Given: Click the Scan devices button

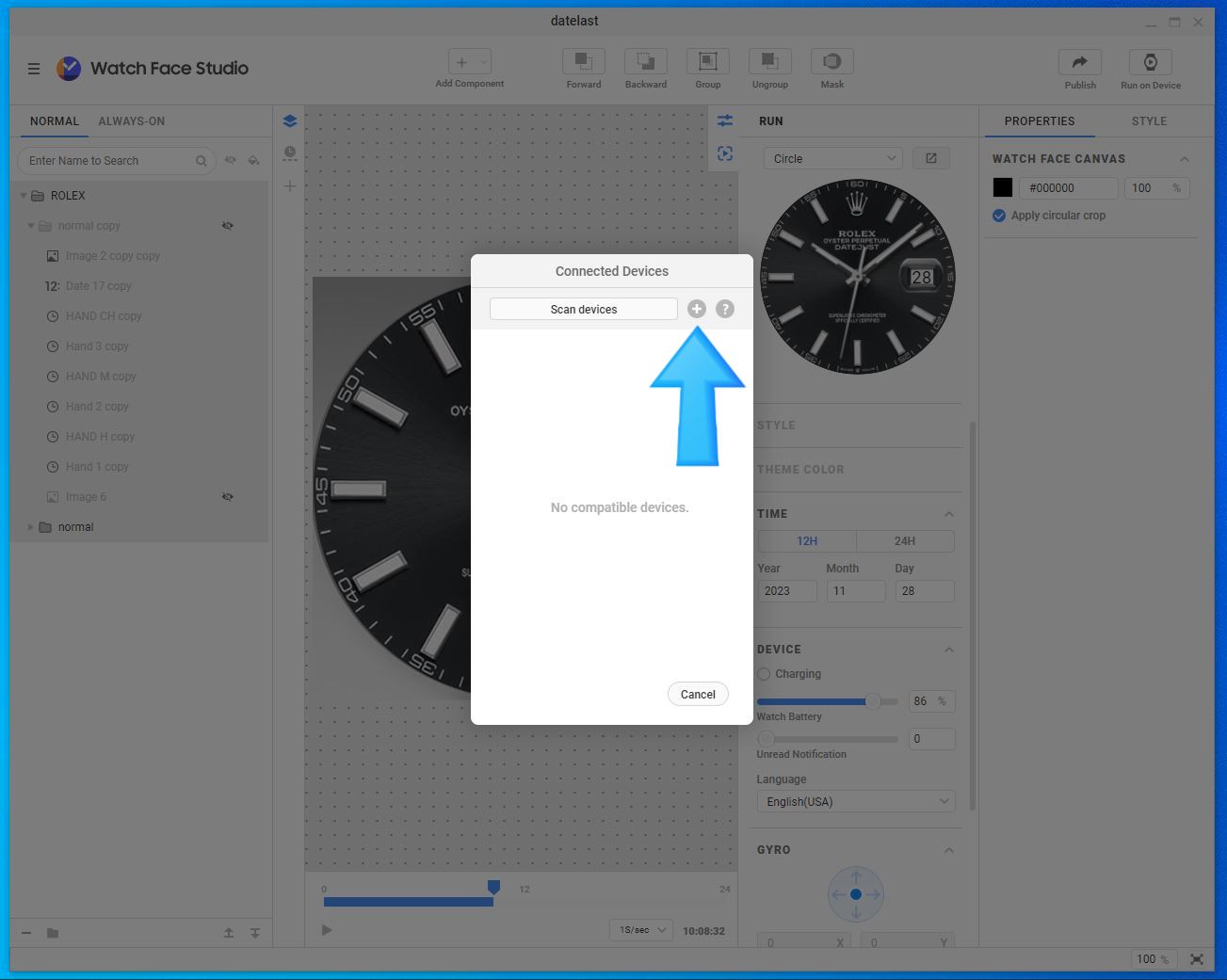Looking at the screenshot, I should pos(584,309).
